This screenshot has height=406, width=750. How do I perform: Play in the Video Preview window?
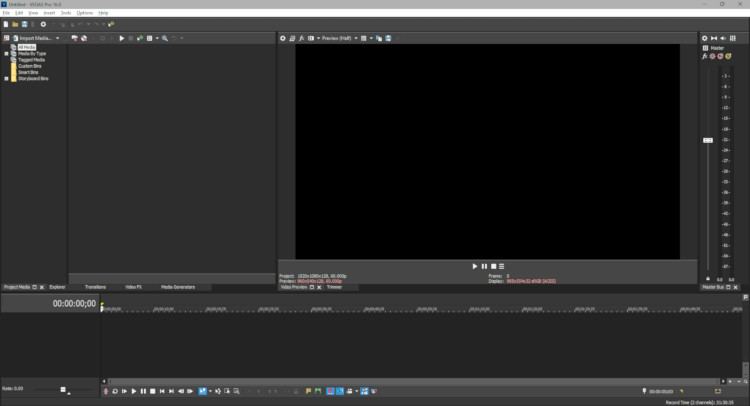[475, 266]
